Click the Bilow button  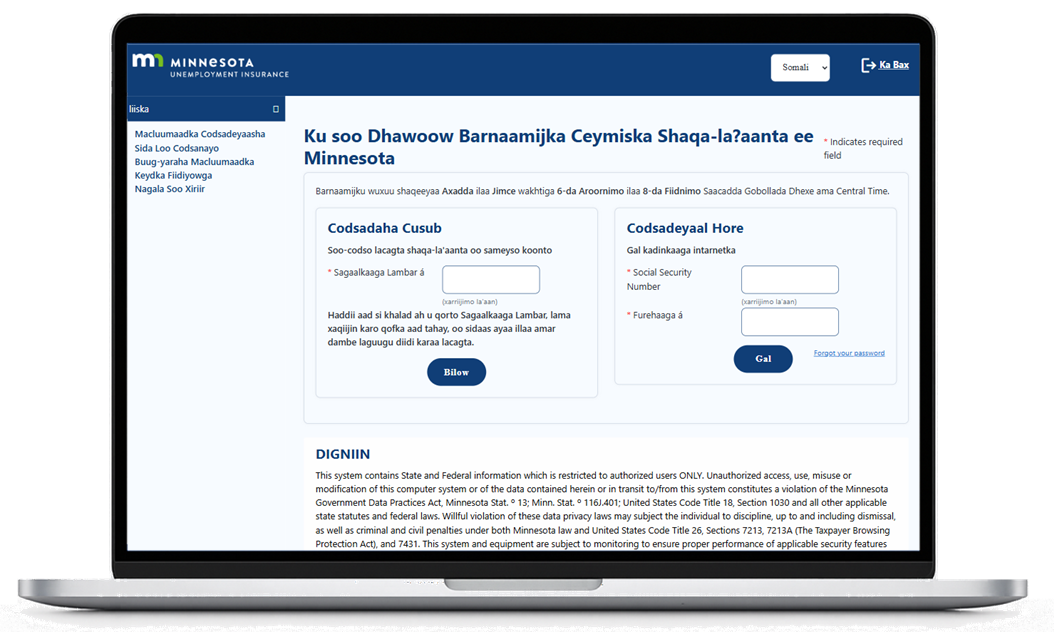coord(456,372)
